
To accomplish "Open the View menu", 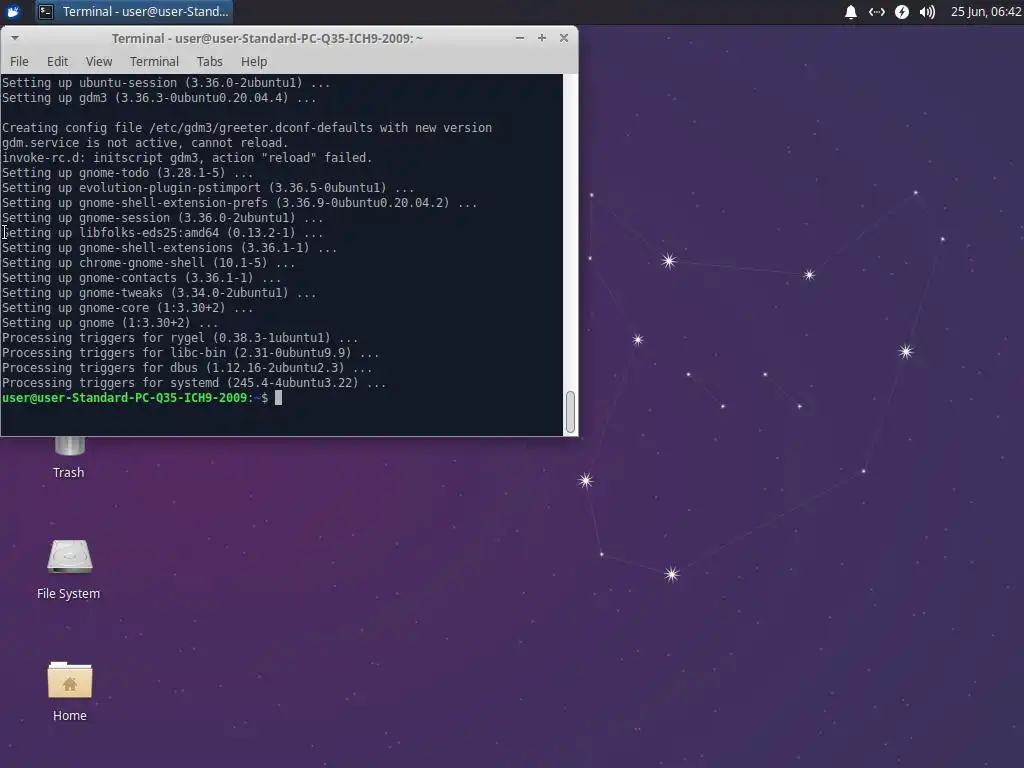I will coord(99,61).
